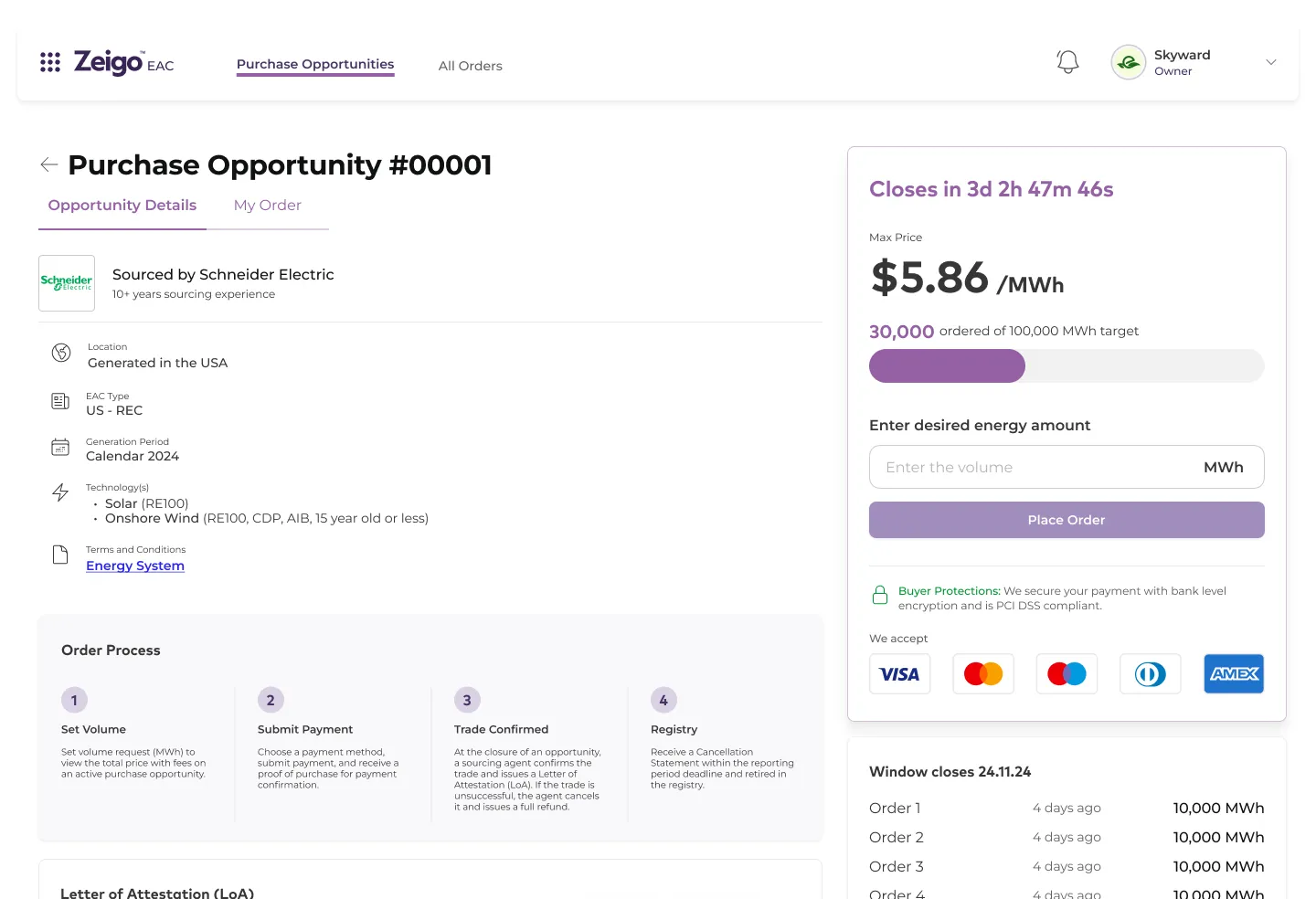Click the Order 1 row
Screen dimensions: 1316x899
[x=1067, y=808]
